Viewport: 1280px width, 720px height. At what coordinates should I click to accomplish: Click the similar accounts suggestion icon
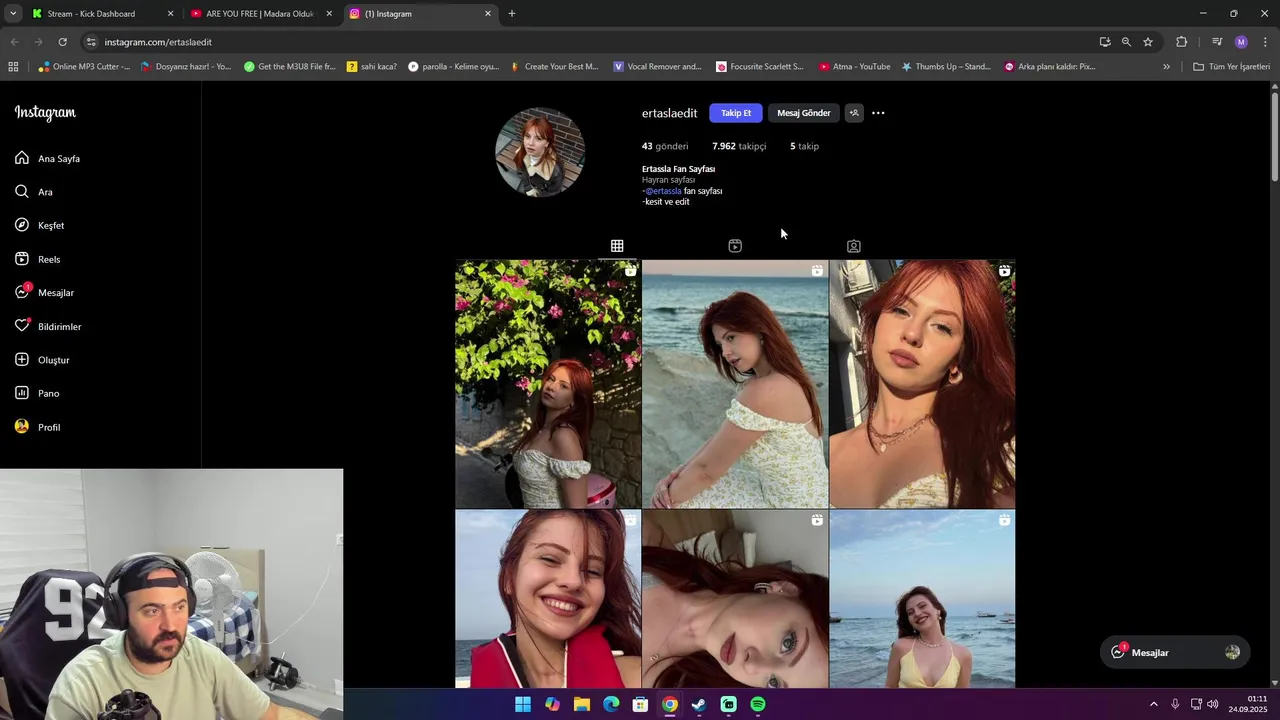pos(854,113)
